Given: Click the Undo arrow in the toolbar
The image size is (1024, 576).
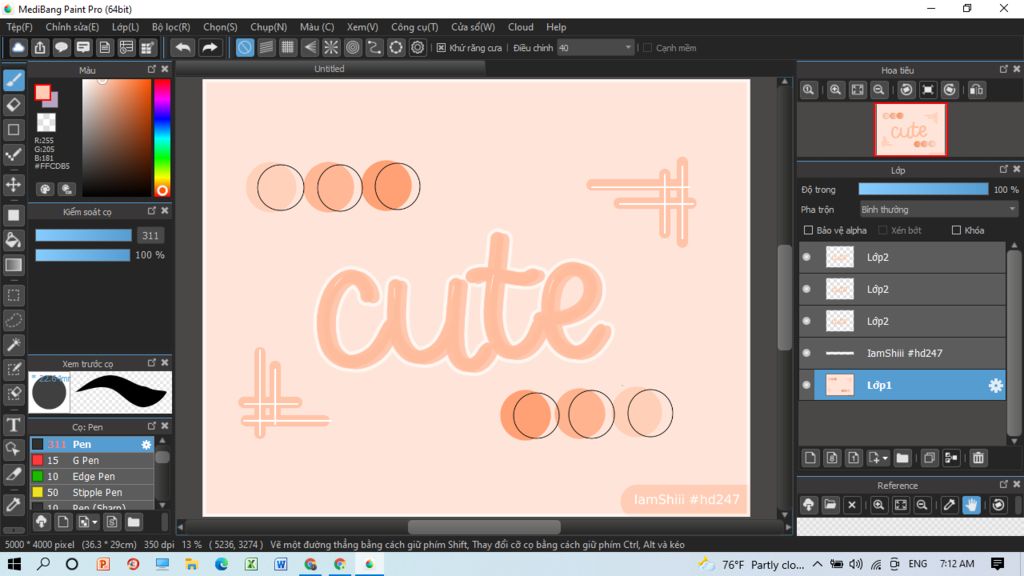Looking at the screenshot, I should point(183,48).
